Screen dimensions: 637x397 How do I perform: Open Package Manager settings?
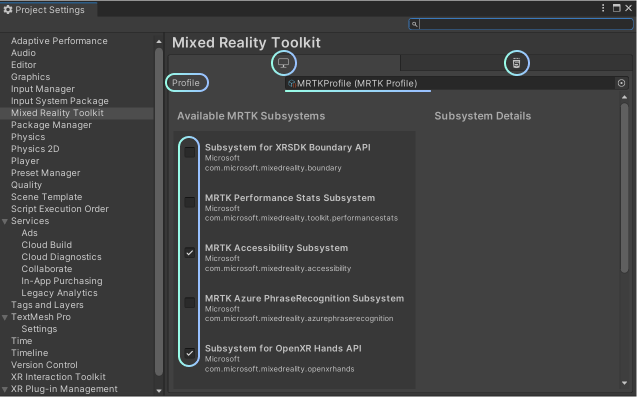pos(51,125)
